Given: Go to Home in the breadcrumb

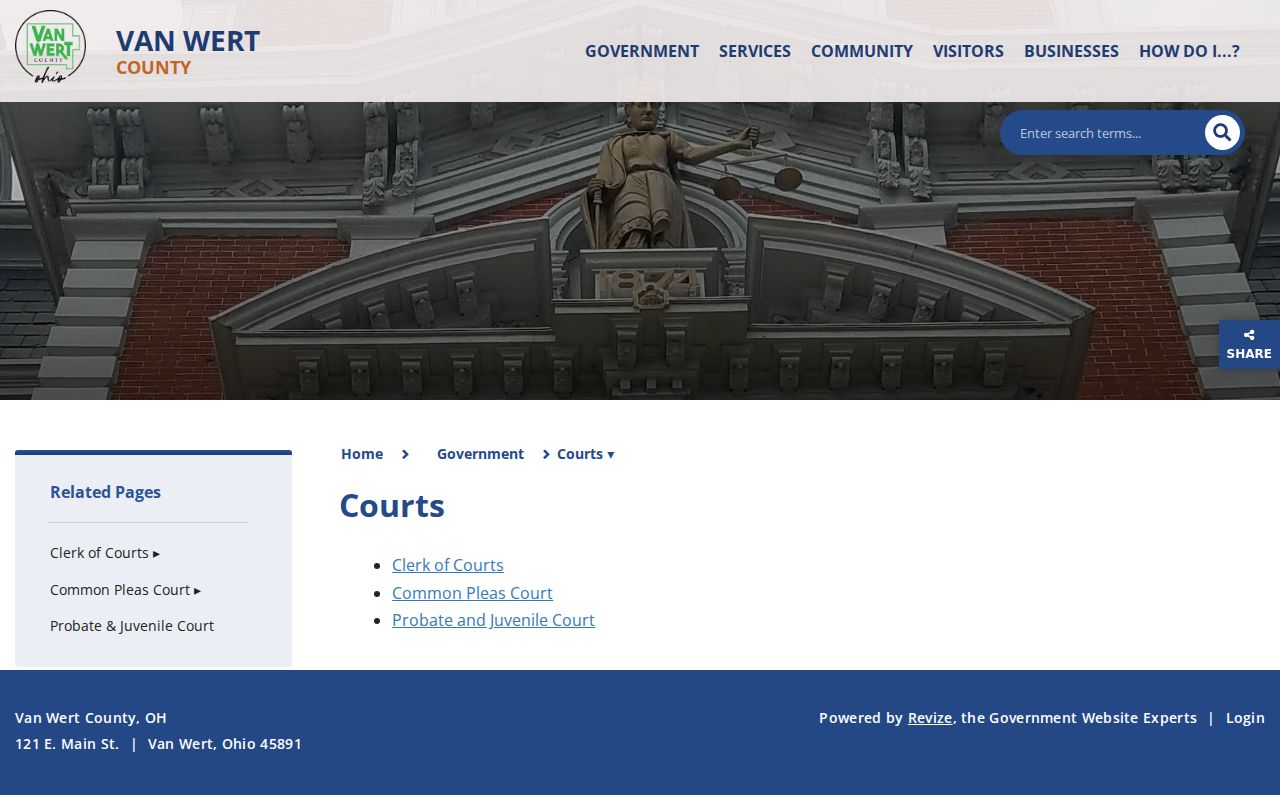Looking at the screenshot, I should [362, 454].
